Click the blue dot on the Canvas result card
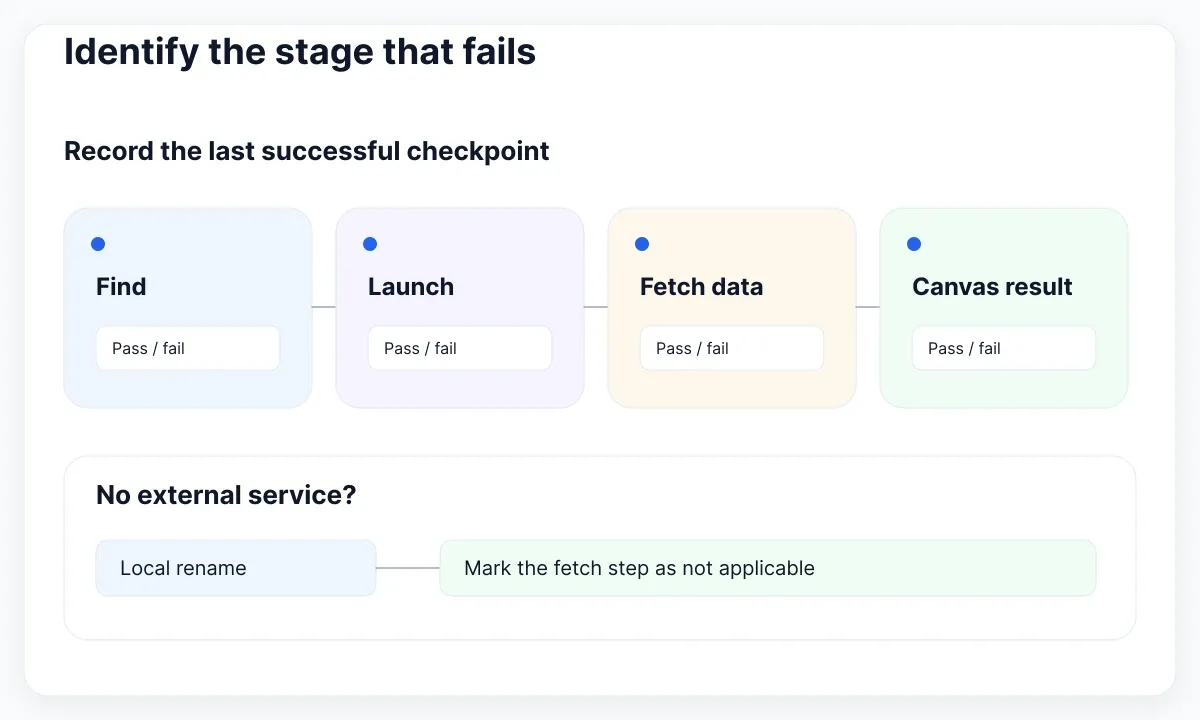Image resolution: width=1200 pixels, height=720 pixels. click(x=914, y=244)
